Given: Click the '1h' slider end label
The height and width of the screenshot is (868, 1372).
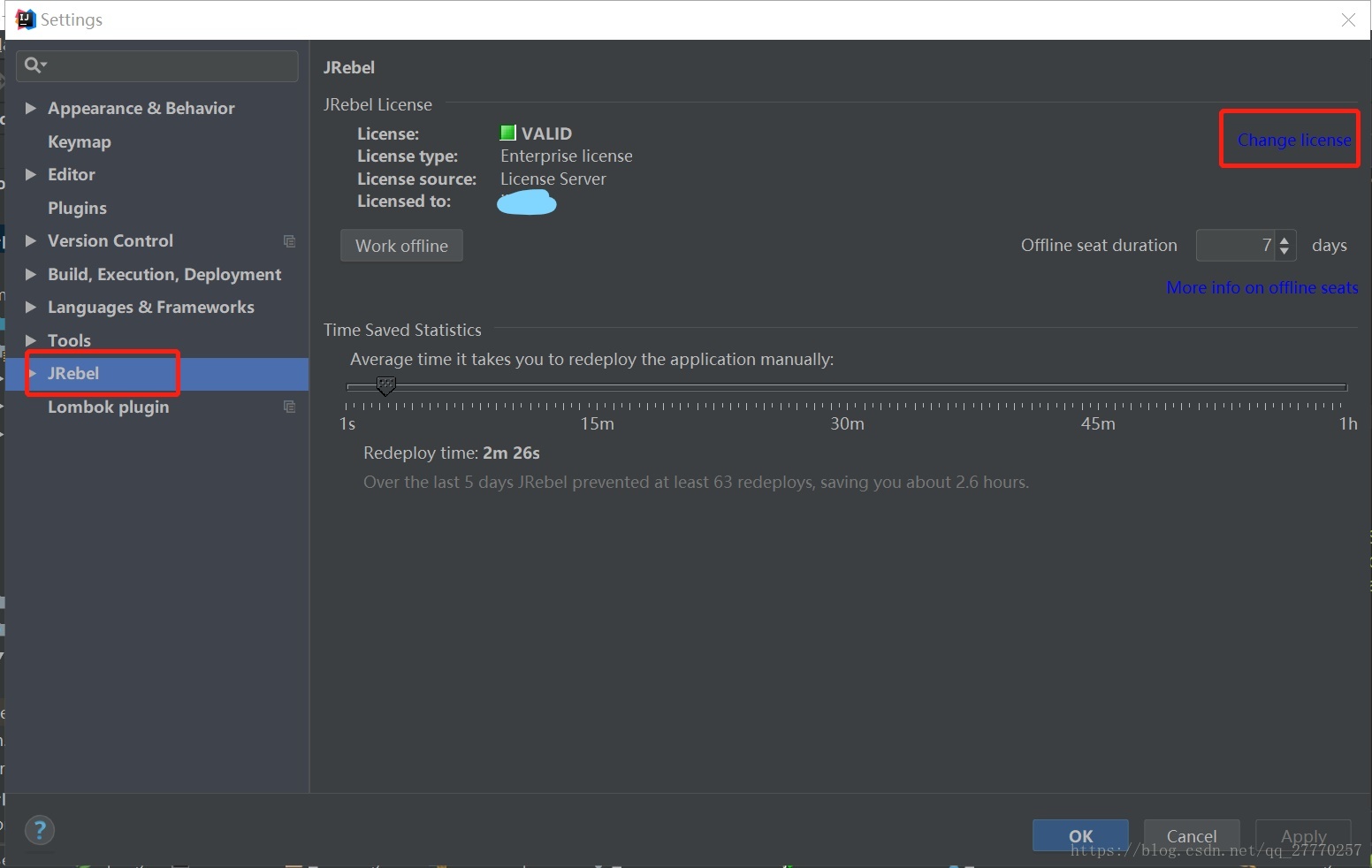Looking at the screenshot, I should point(1348,423).
